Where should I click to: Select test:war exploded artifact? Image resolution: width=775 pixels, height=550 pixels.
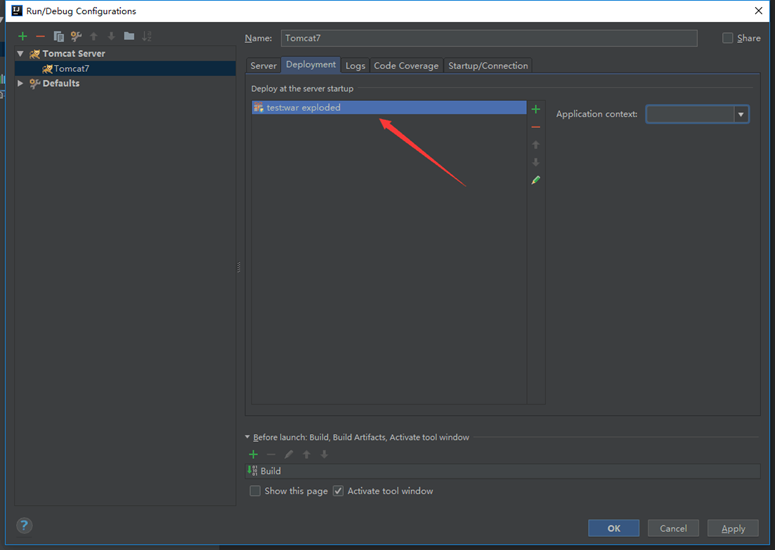pos(389,107)
